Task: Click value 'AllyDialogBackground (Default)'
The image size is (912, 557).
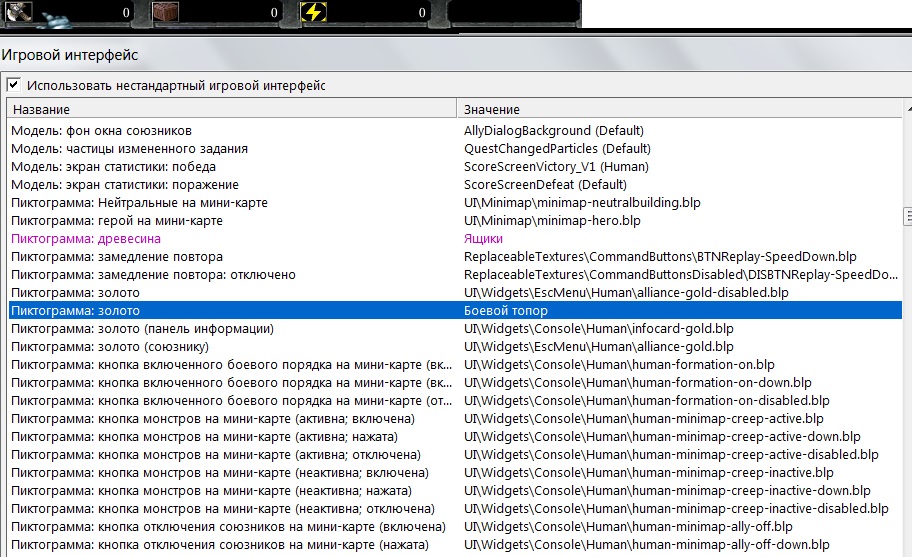Action: point(554,130)
